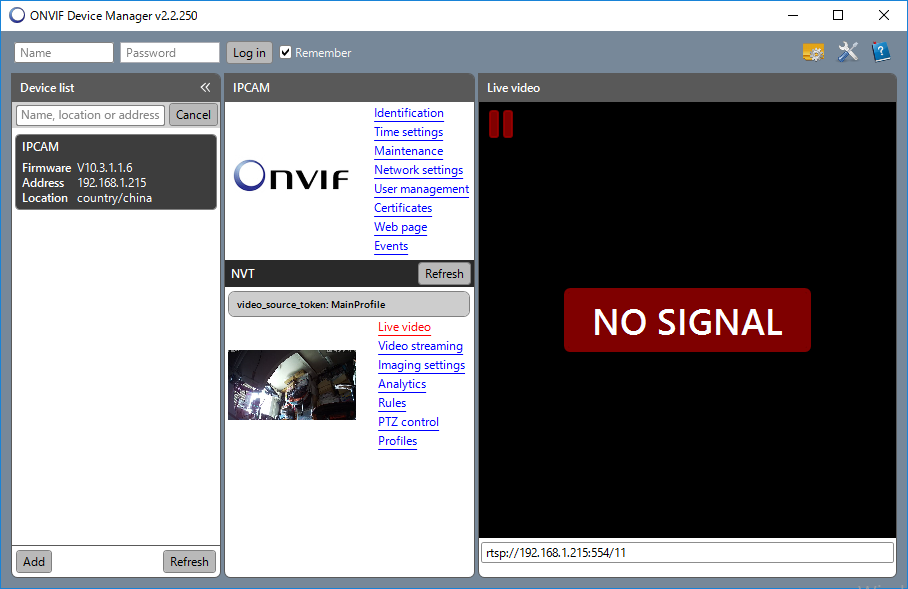The height and width of the screenshot is (589, 908).
Task: Click the Add device button
Action: tap(34, 562)
